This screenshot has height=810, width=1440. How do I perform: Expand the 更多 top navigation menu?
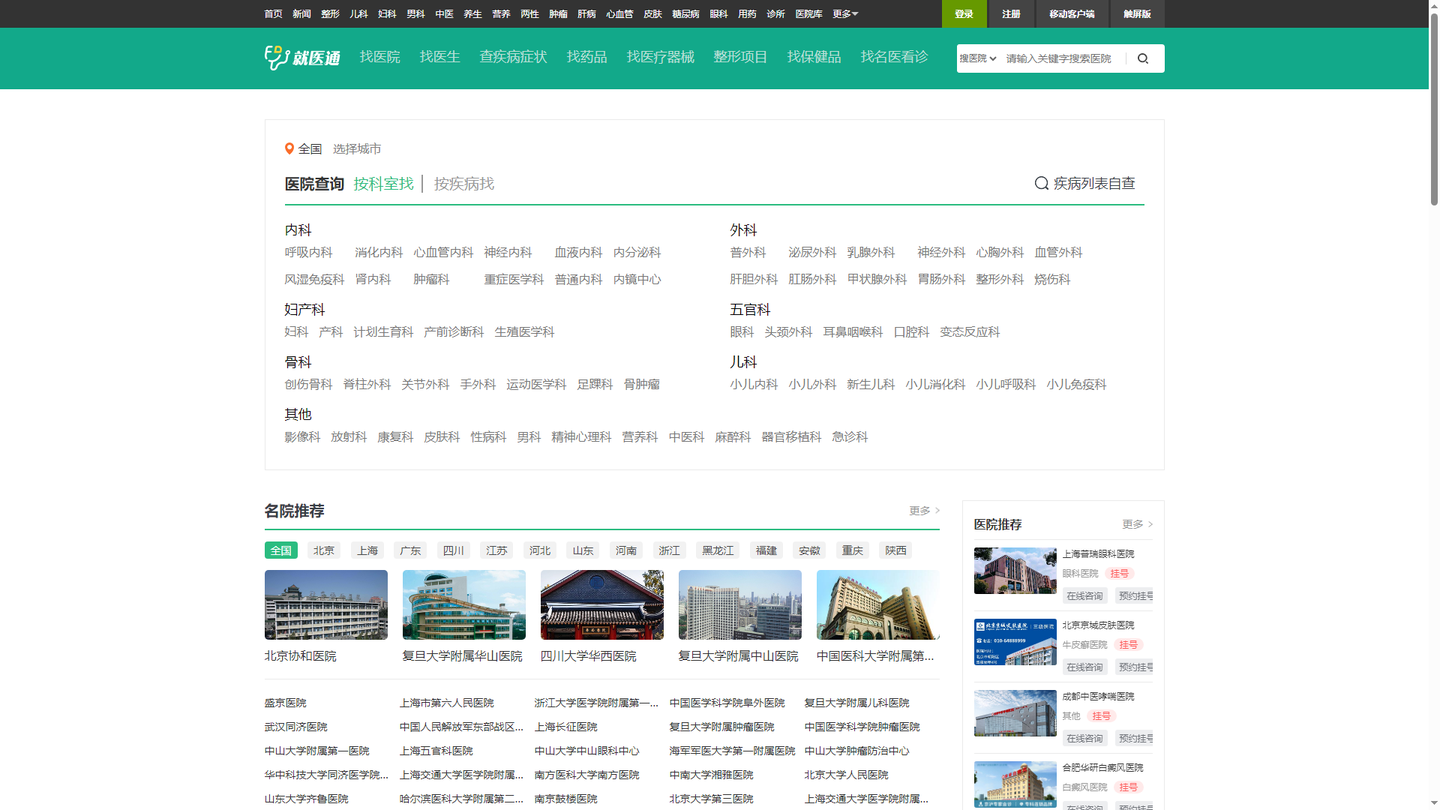click(x=845, y=14)
